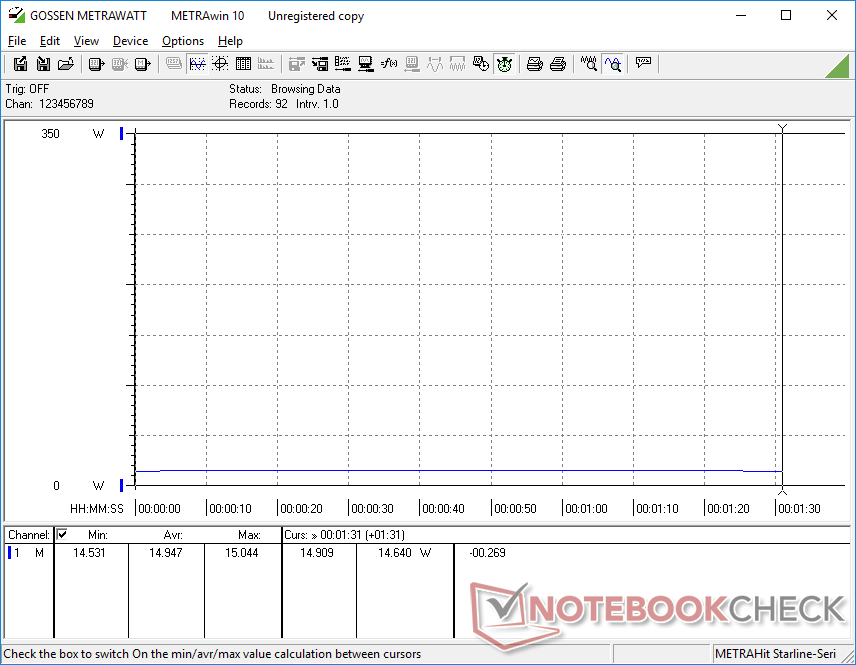The width and height of the screenshot is (856, 665).
Task: Click the greyed digital multimeter display icon
Action: (x=174, y=64)
